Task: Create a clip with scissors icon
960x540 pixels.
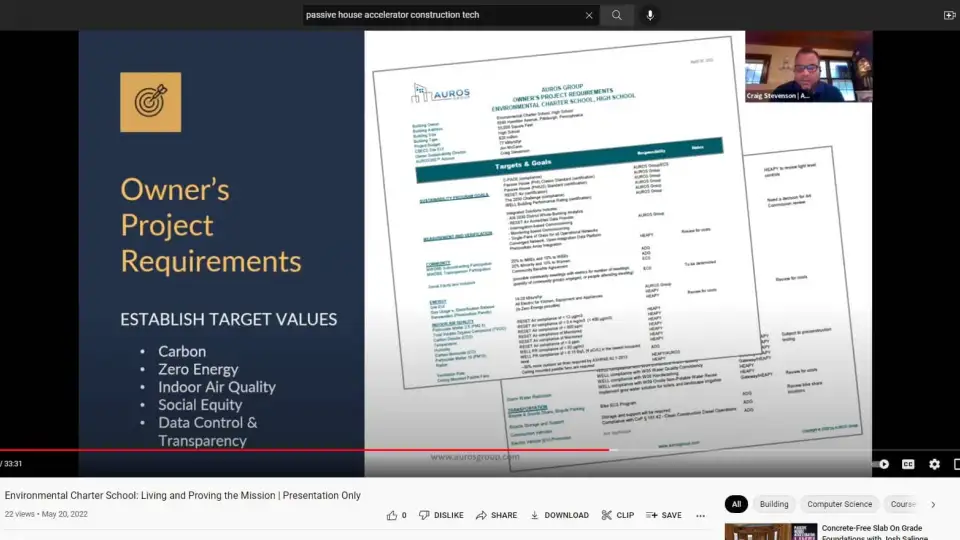Action: (x=618, y=515)
